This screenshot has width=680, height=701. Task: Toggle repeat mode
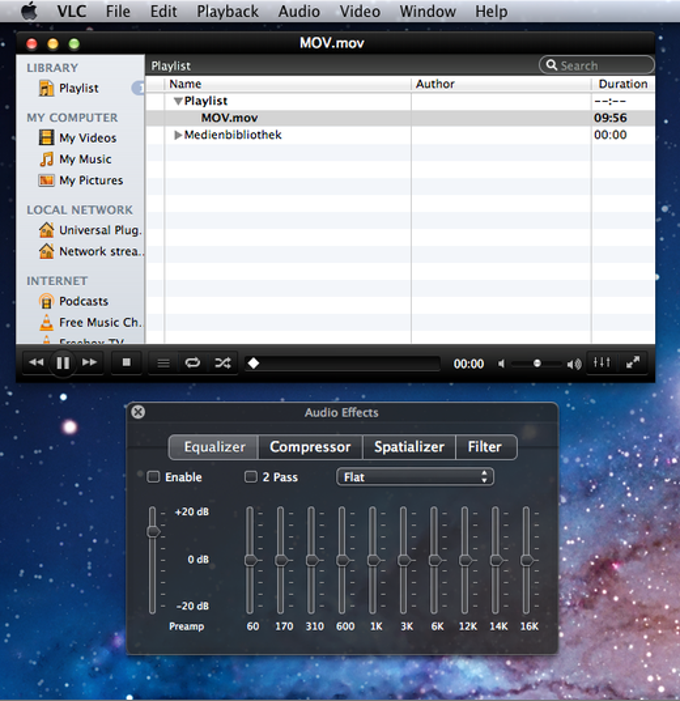pyautogui.click(x=193, y=363)
